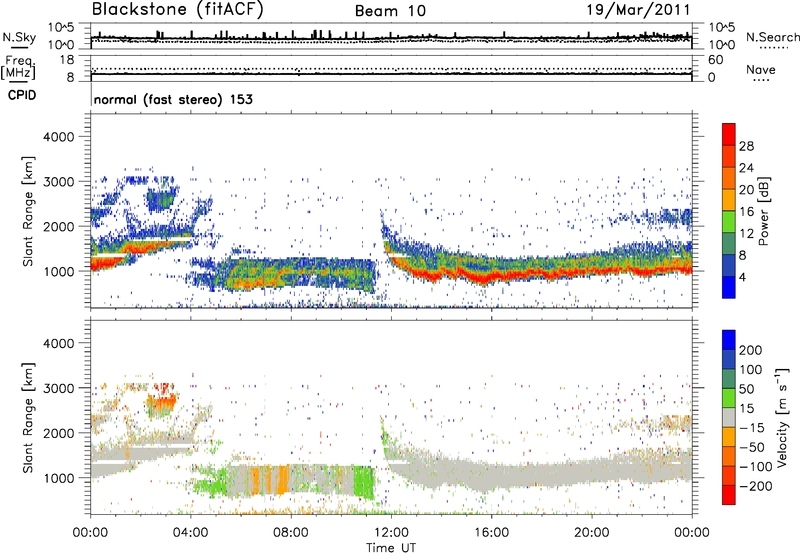Click value "−200" on the Velocity scale
The width and height of the screenshot is (800, 554).
pyautogui.click(x=756, y=486)
